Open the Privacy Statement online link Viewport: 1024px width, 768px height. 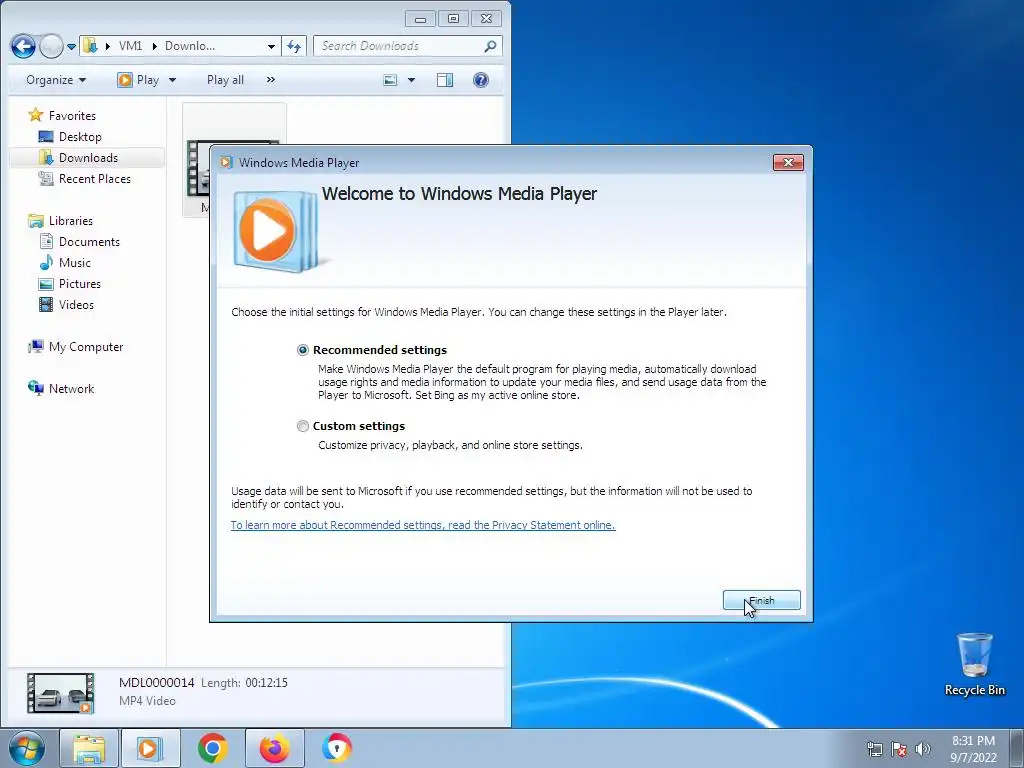[x=423, y=525]
